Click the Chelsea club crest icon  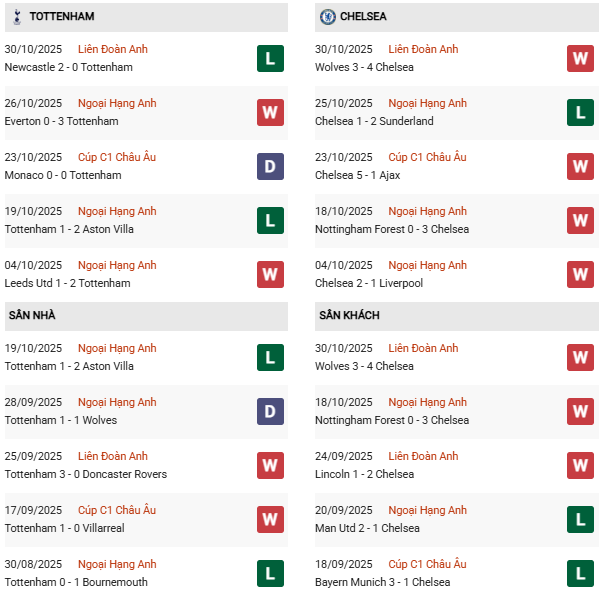click(x=327, y=16)
